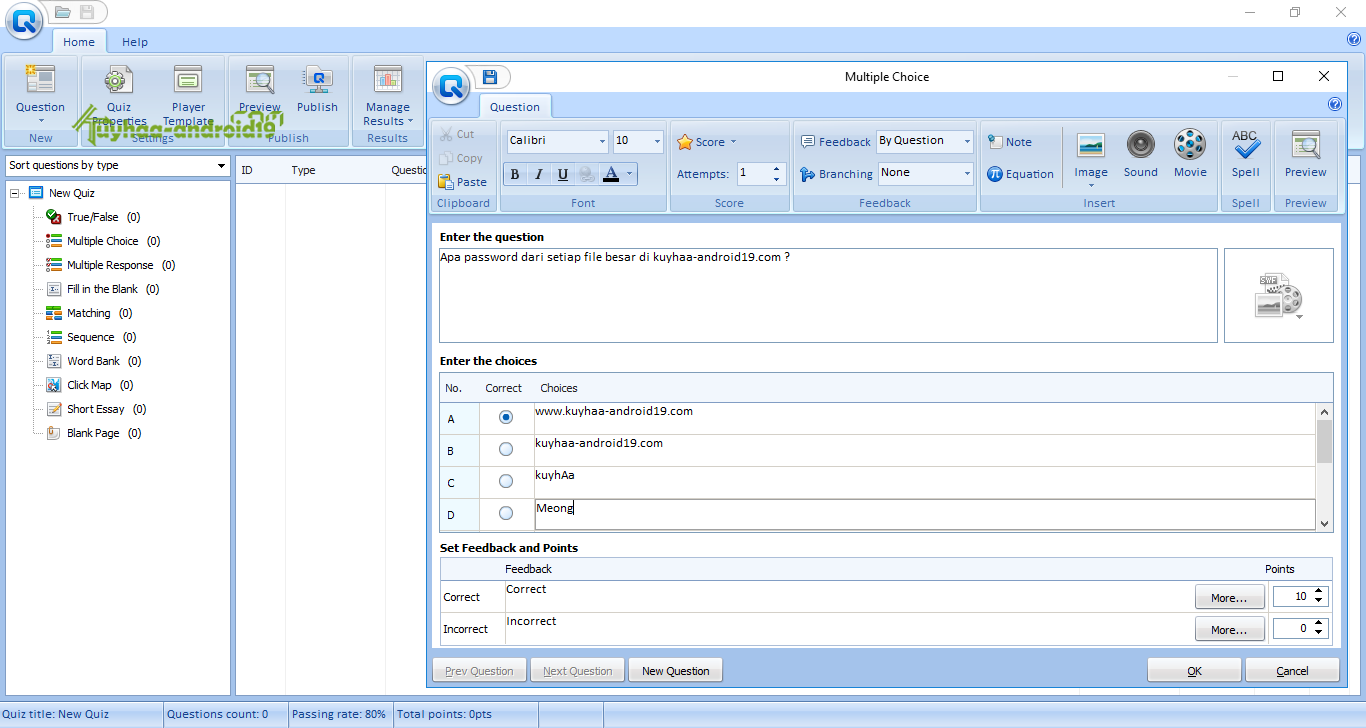
Task: Click the Question button in main ribbon
Action: (x=40, y=92)
